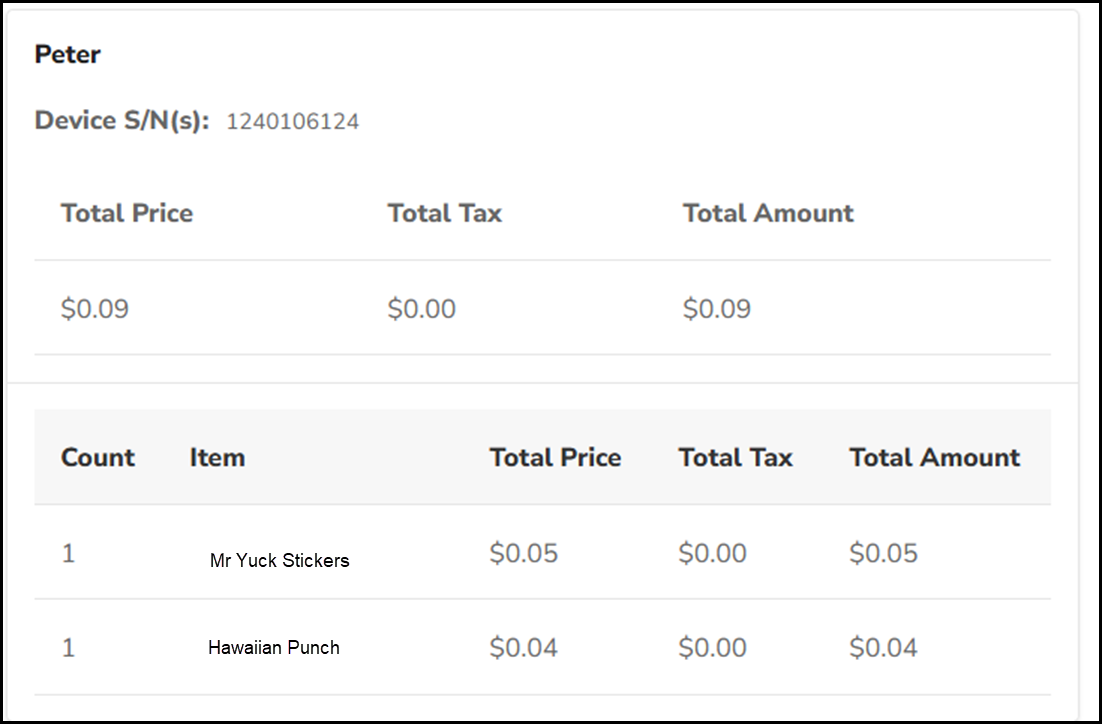Click the item table Total Price header
The height and width of the screenshot is (724, 1102).
[555, 458]
